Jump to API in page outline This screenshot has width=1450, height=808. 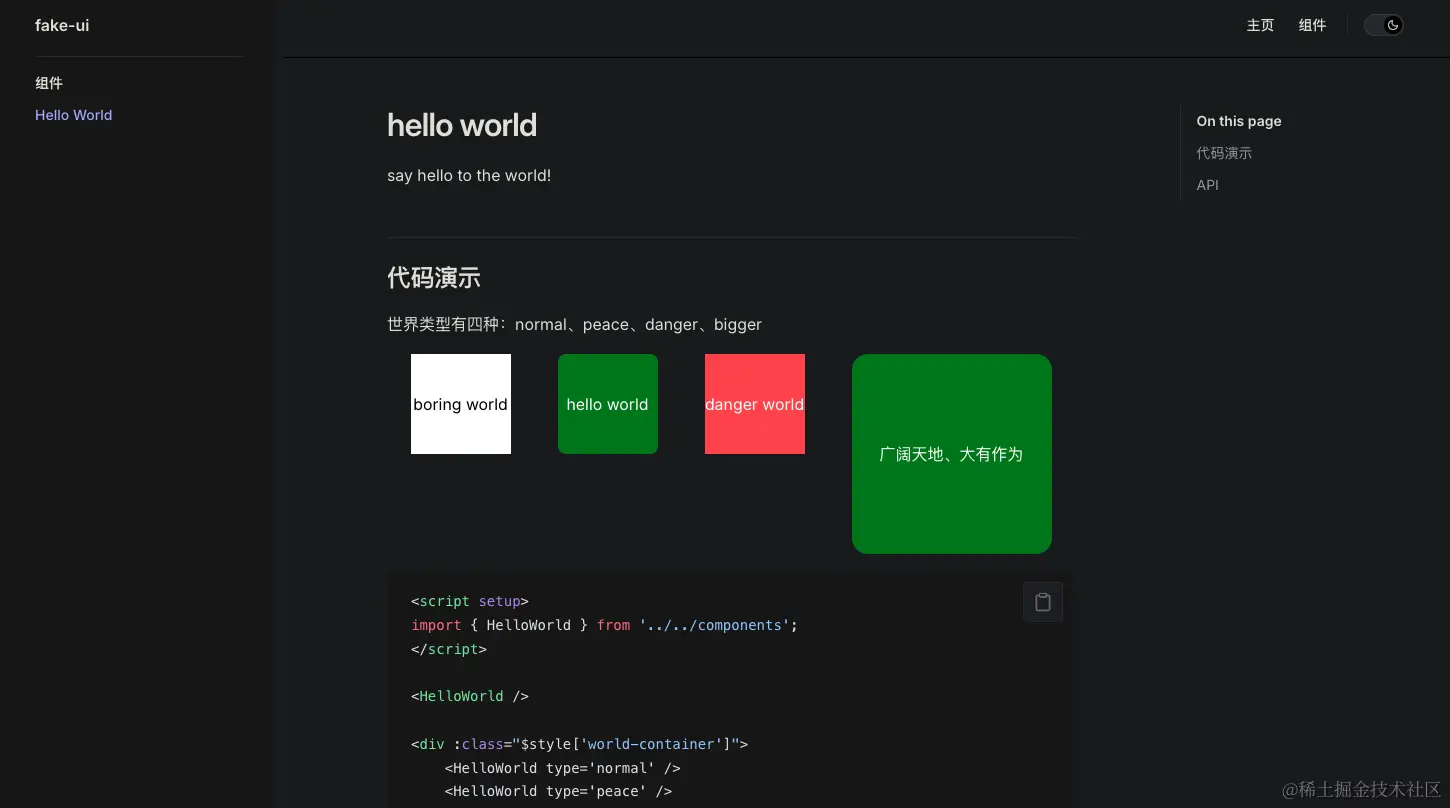point(1207,185)
